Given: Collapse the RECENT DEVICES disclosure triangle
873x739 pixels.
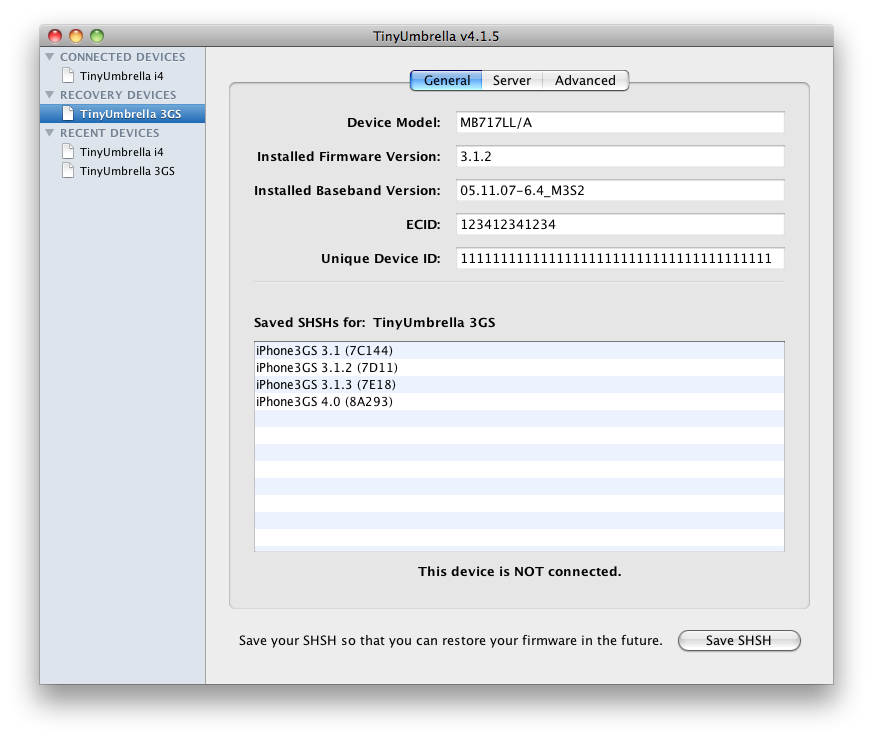Looking at the screenshot, I should click(50, 133).
